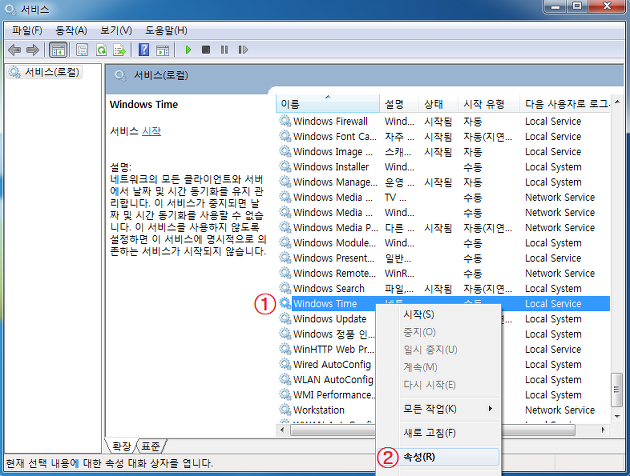Click 시작됨 status in Windows Search row
This screenshot has width=630, height=476.
[x=438, y=288]
